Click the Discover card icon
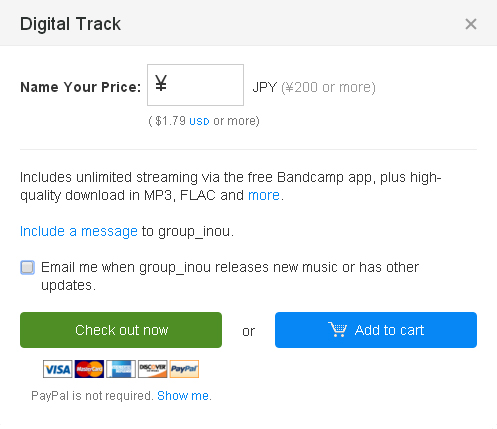Viewport: 497px width, 429px height. tap(153, 369)
